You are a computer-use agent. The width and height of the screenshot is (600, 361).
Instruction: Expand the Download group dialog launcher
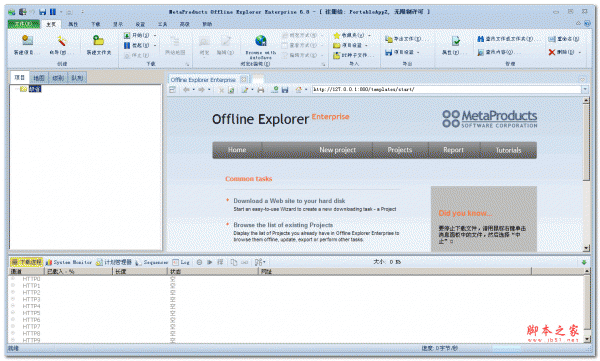[188, 64]
